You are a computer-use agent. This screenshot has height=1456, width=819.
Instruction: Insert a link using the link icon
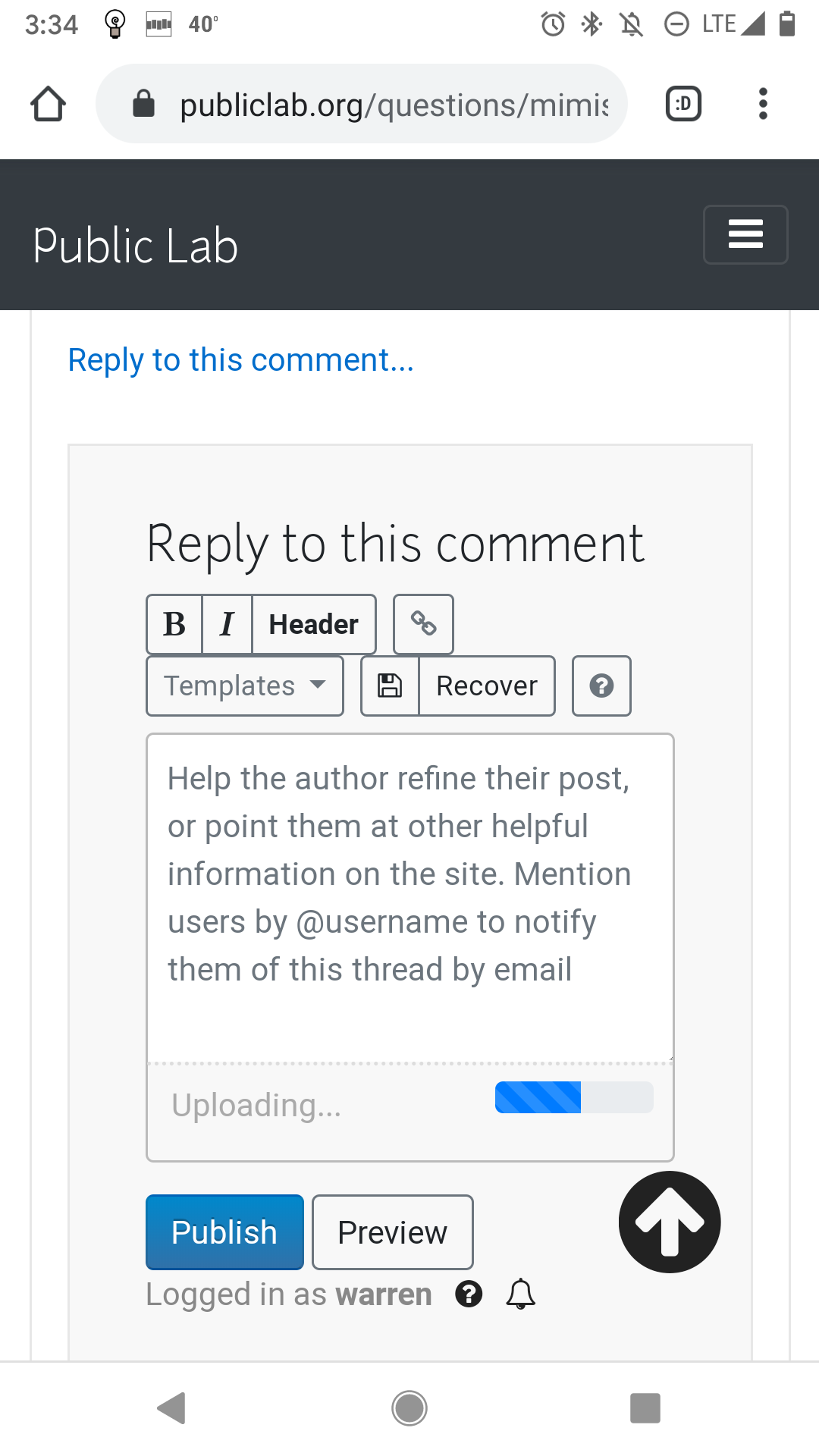423,624
